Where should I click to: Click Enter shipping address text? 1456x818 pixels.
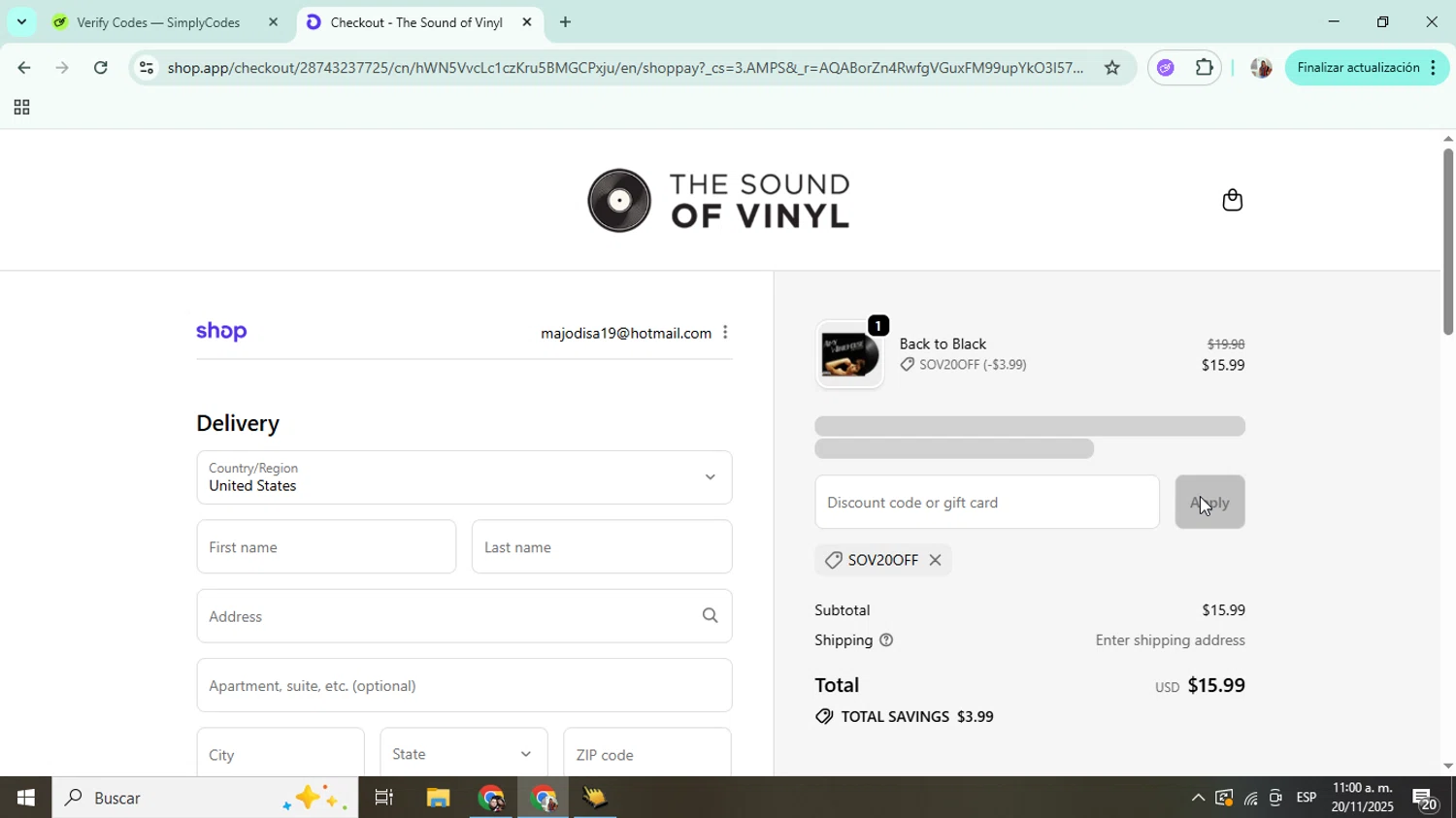1170,640
